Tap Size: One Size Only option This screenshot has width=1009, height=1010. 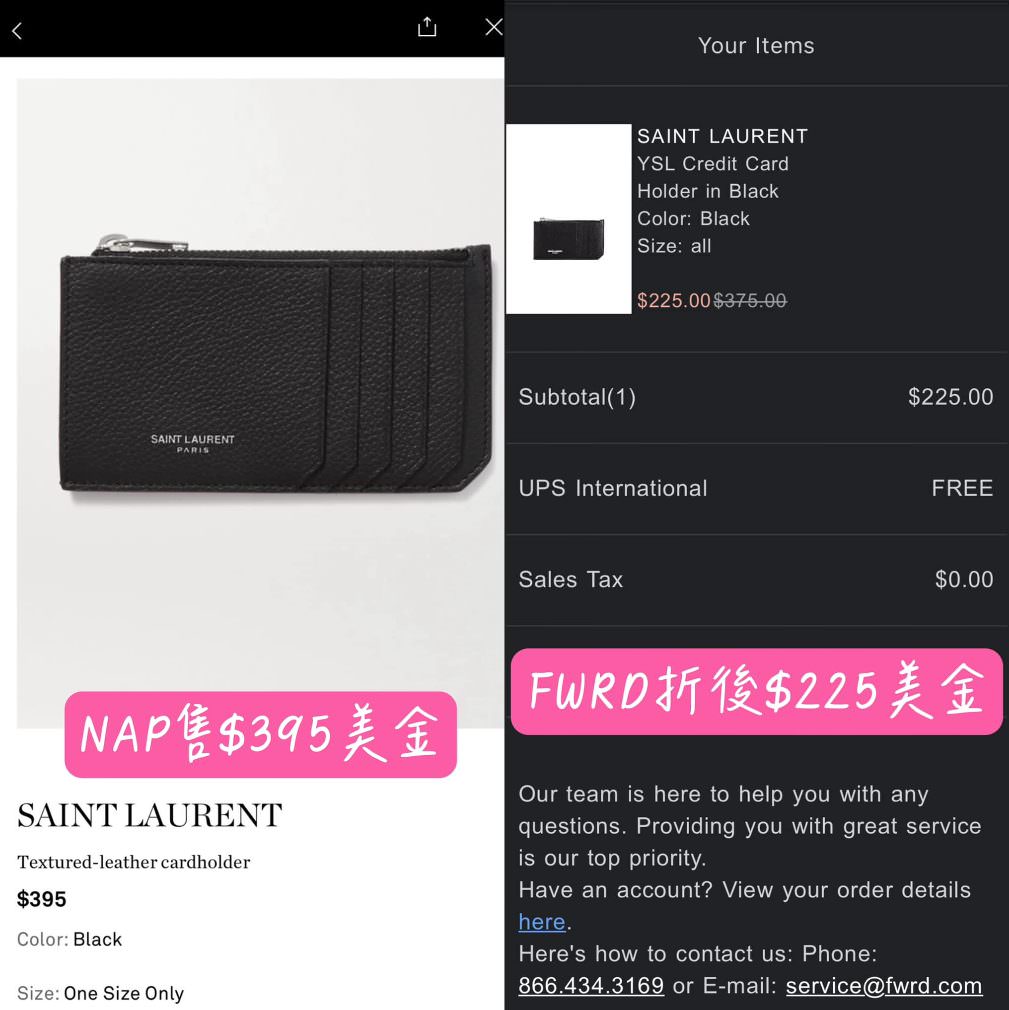tap(101, 993)
